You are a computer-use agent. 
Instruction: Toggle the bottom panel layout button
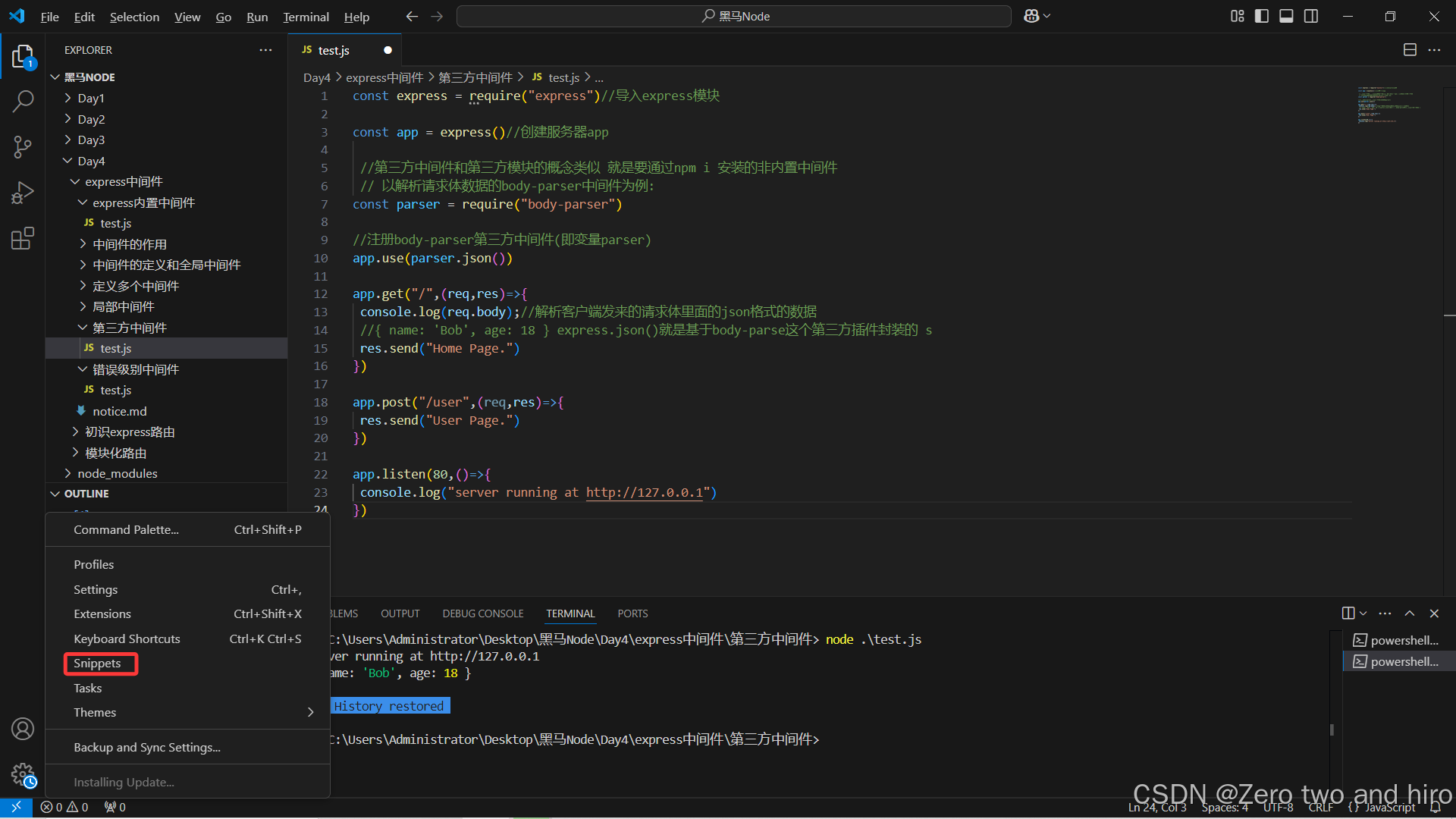[1286, 16]
